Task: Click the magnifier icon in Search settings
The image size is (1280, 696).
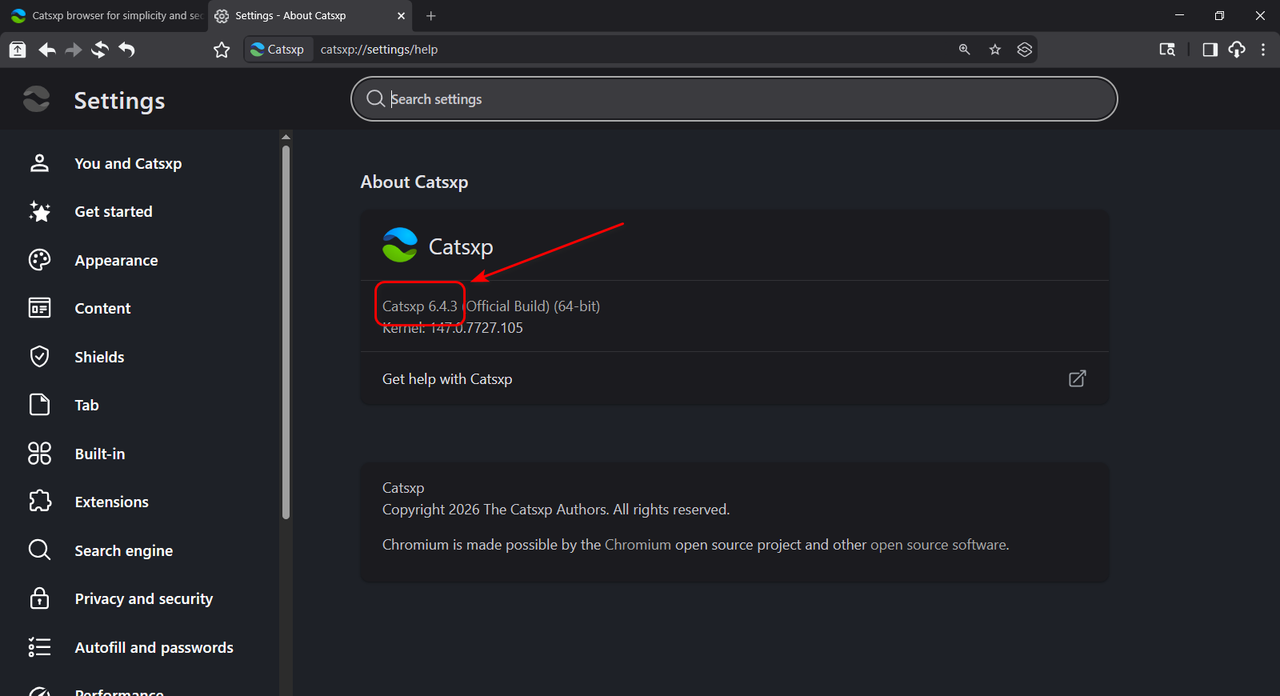Action: click(376, 99)
